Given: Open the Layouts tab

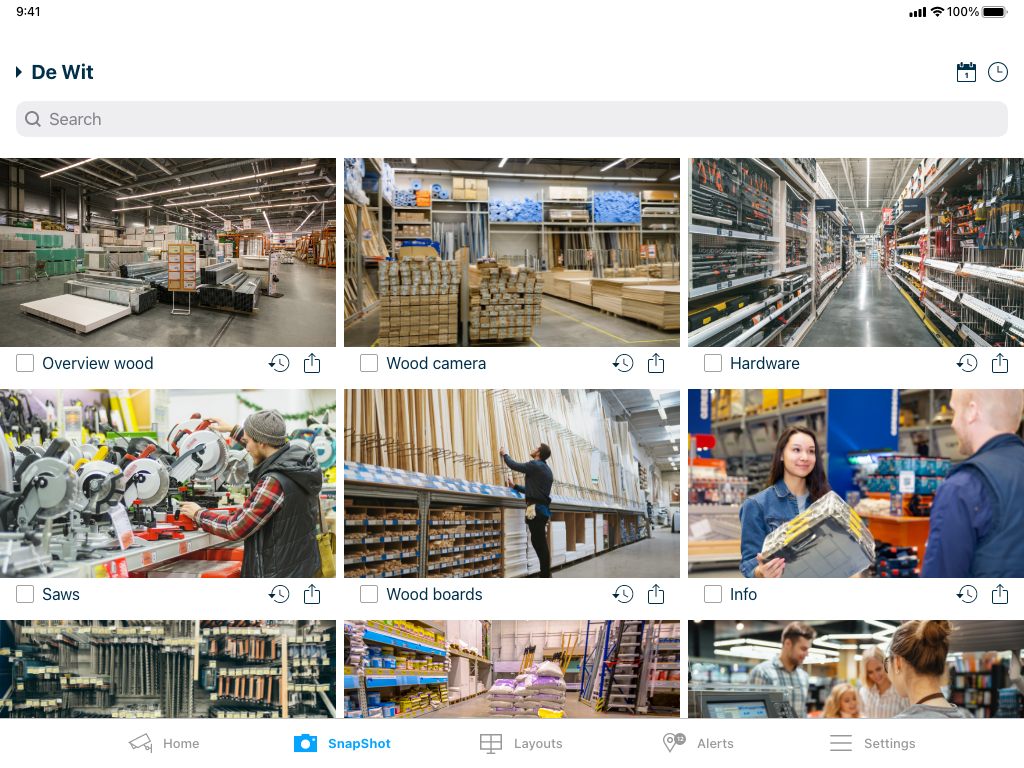Looking at the screenshot, I should (x=520, y=743).
